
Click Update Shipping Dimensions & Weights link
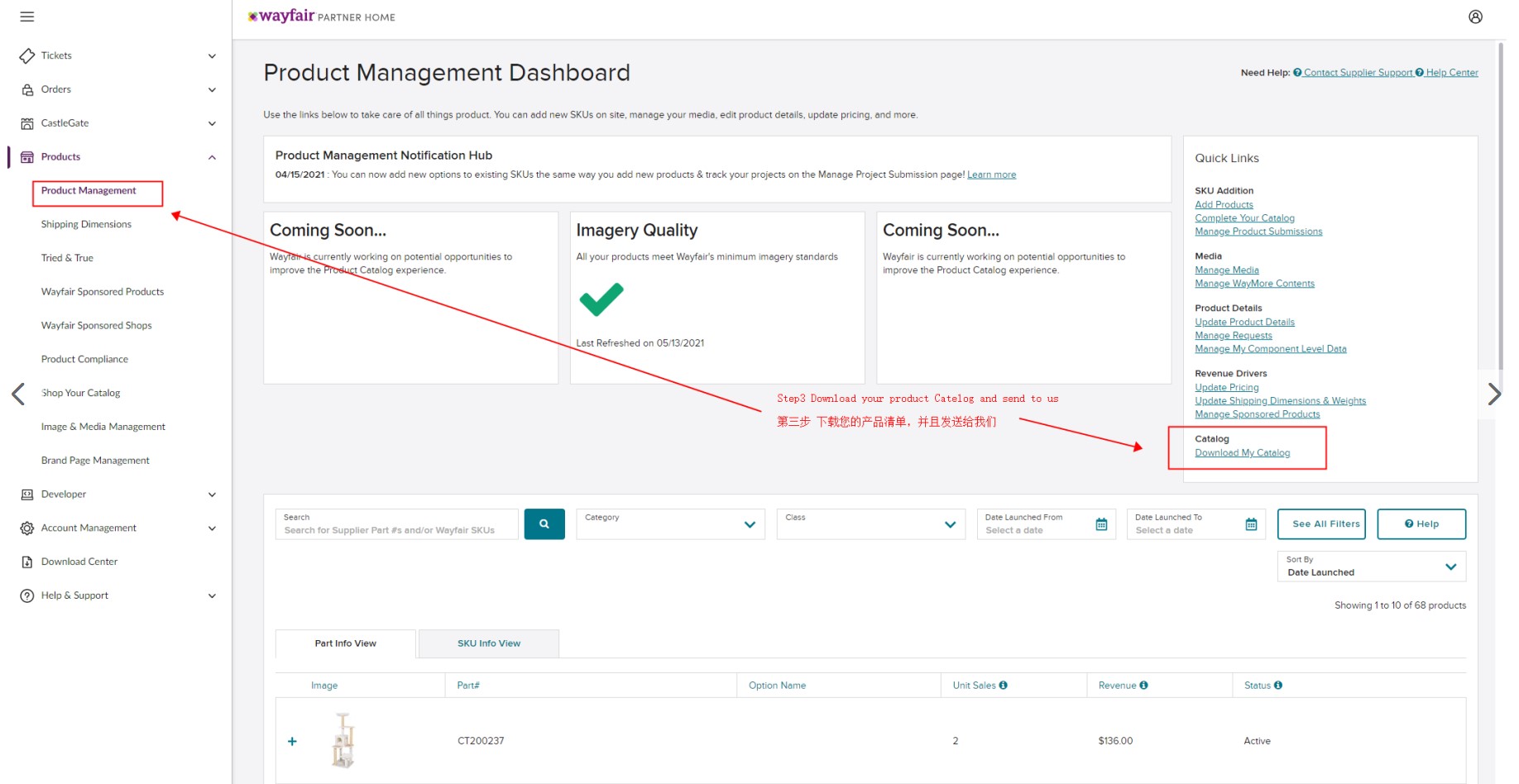point(1280,401)
